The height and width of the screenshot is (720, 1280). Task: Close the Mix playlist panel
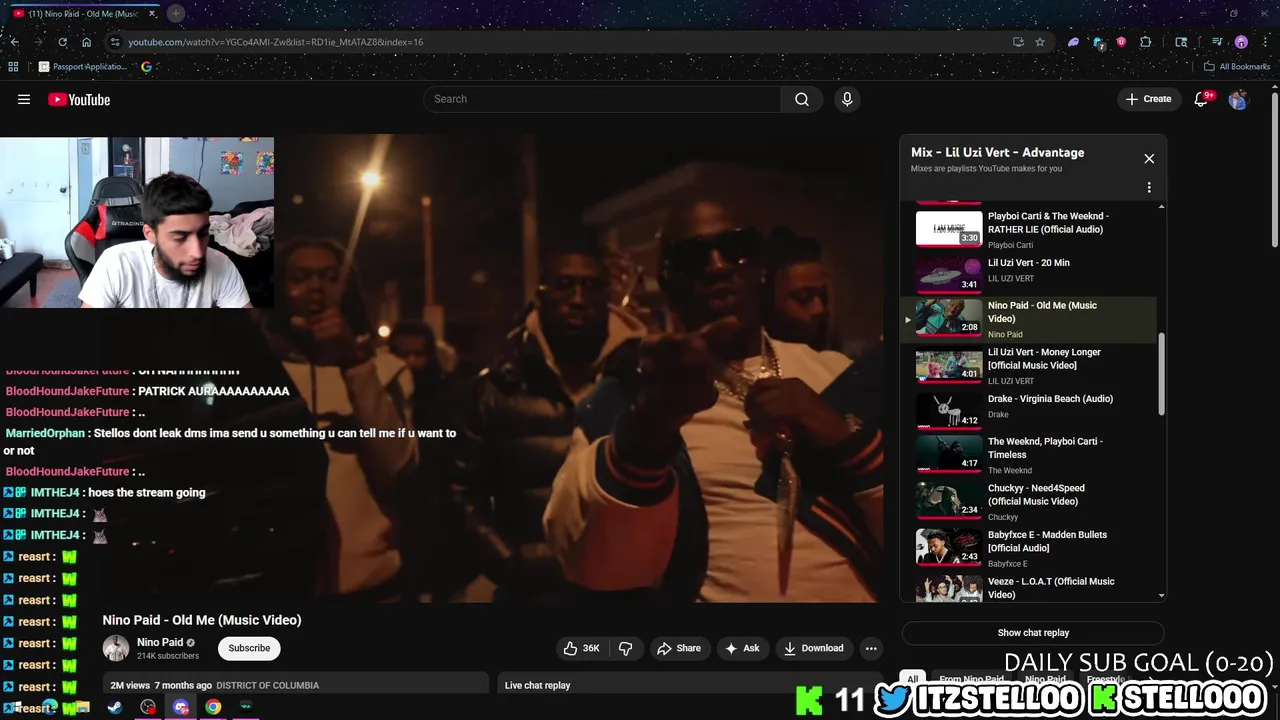coord(1149,158)
